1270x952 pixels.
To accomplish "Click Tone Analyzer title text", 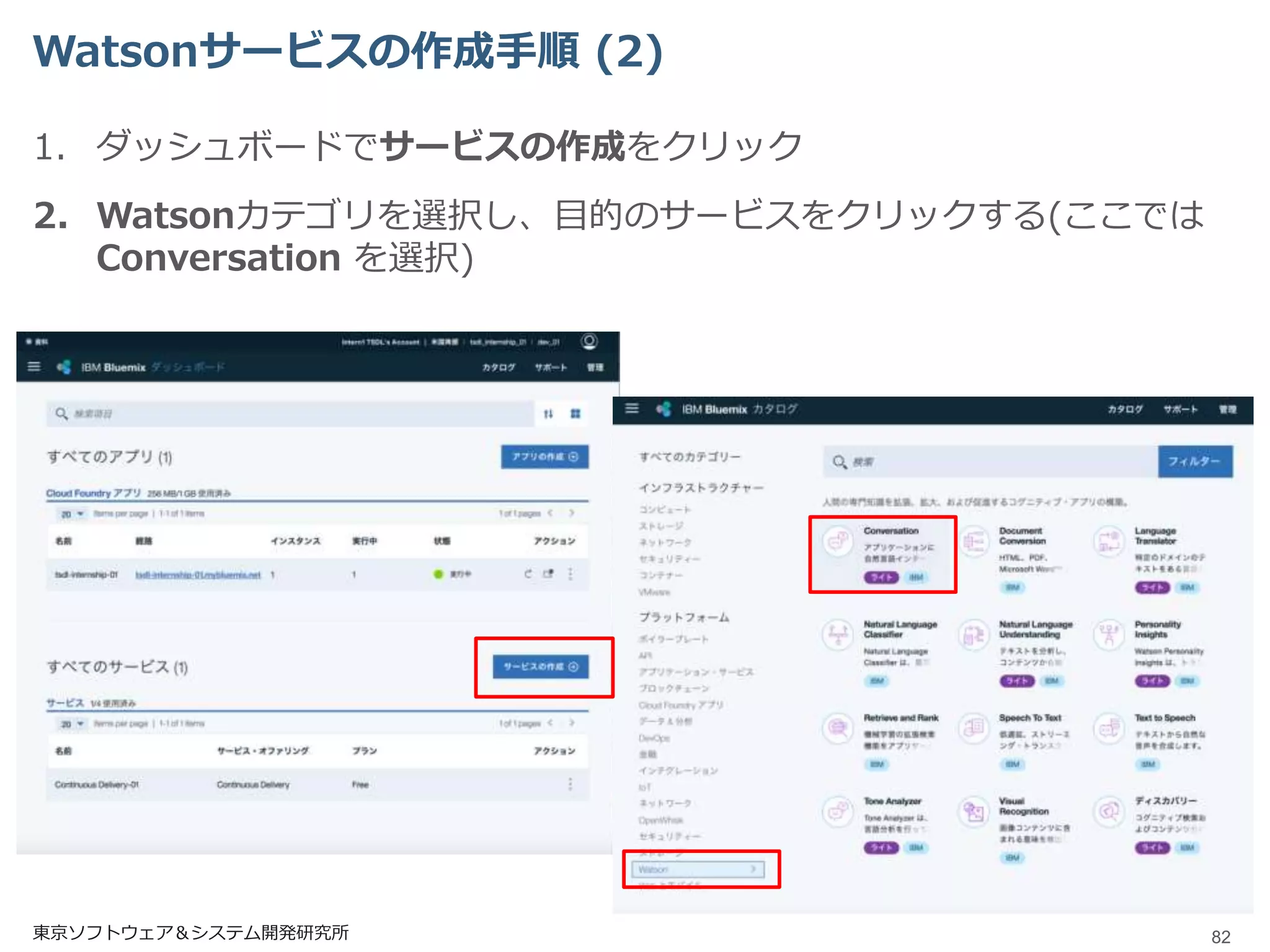I will (x=892, y=801).
